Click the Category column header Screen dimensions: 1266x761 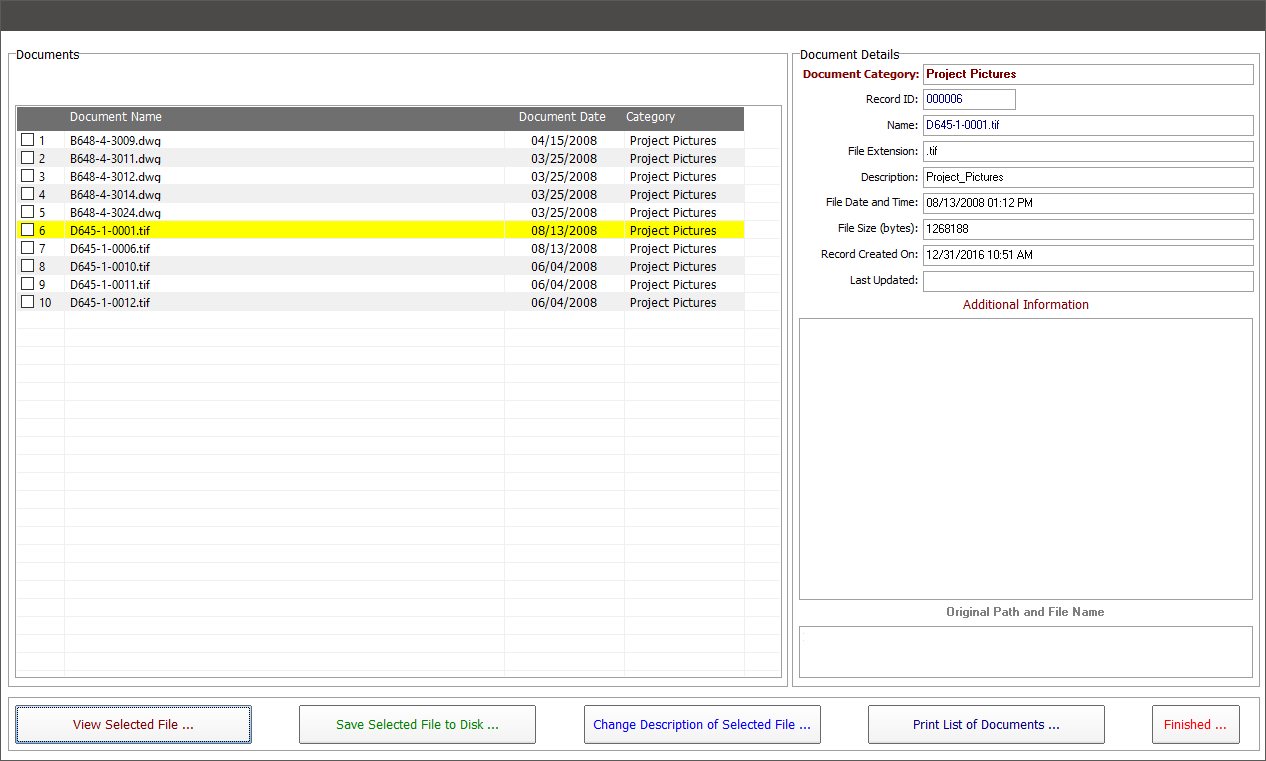tap(651, 117)
